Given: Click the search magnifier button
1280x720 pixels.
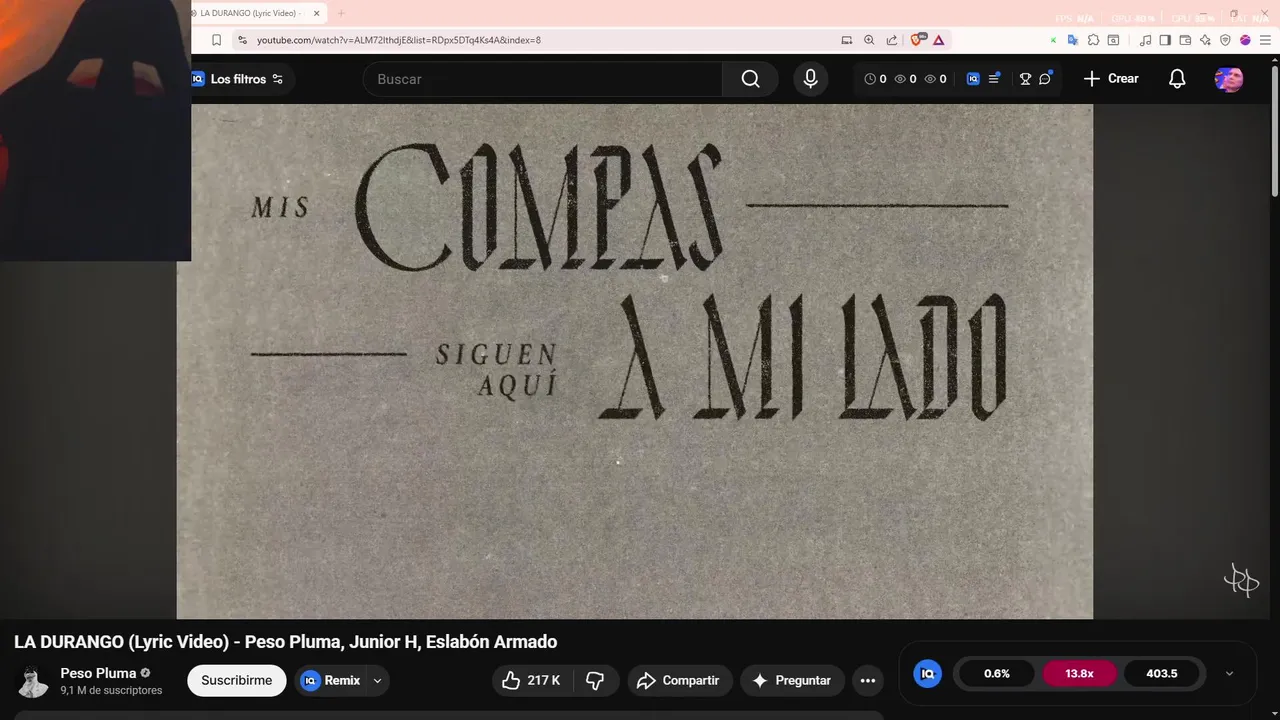Looking at the screenshot, I should pyautogui.click(x=751, y=79).
